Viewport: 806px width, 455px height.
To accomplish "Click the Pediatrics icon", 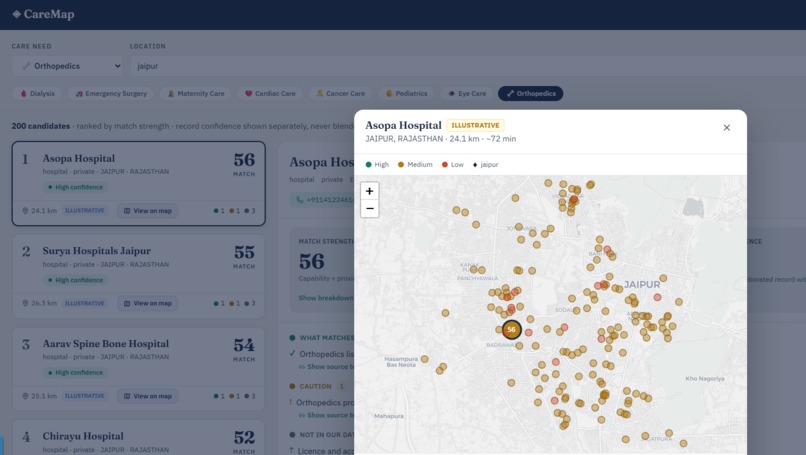I will pos(389,94).
